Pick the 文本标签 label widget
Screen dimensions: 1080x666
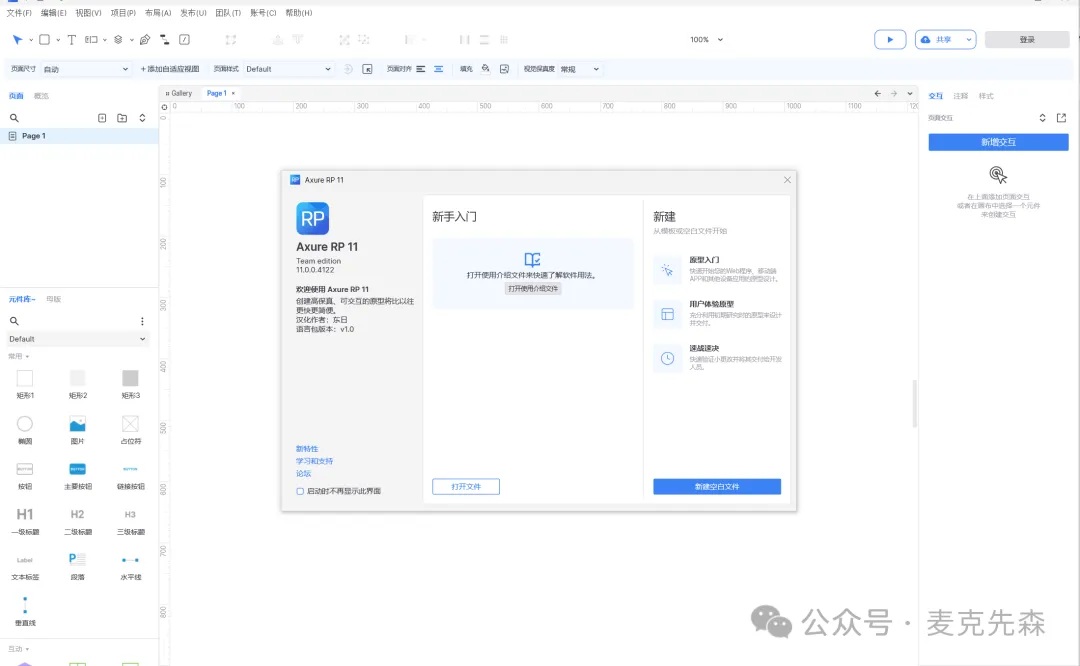(x=25, y=566)
